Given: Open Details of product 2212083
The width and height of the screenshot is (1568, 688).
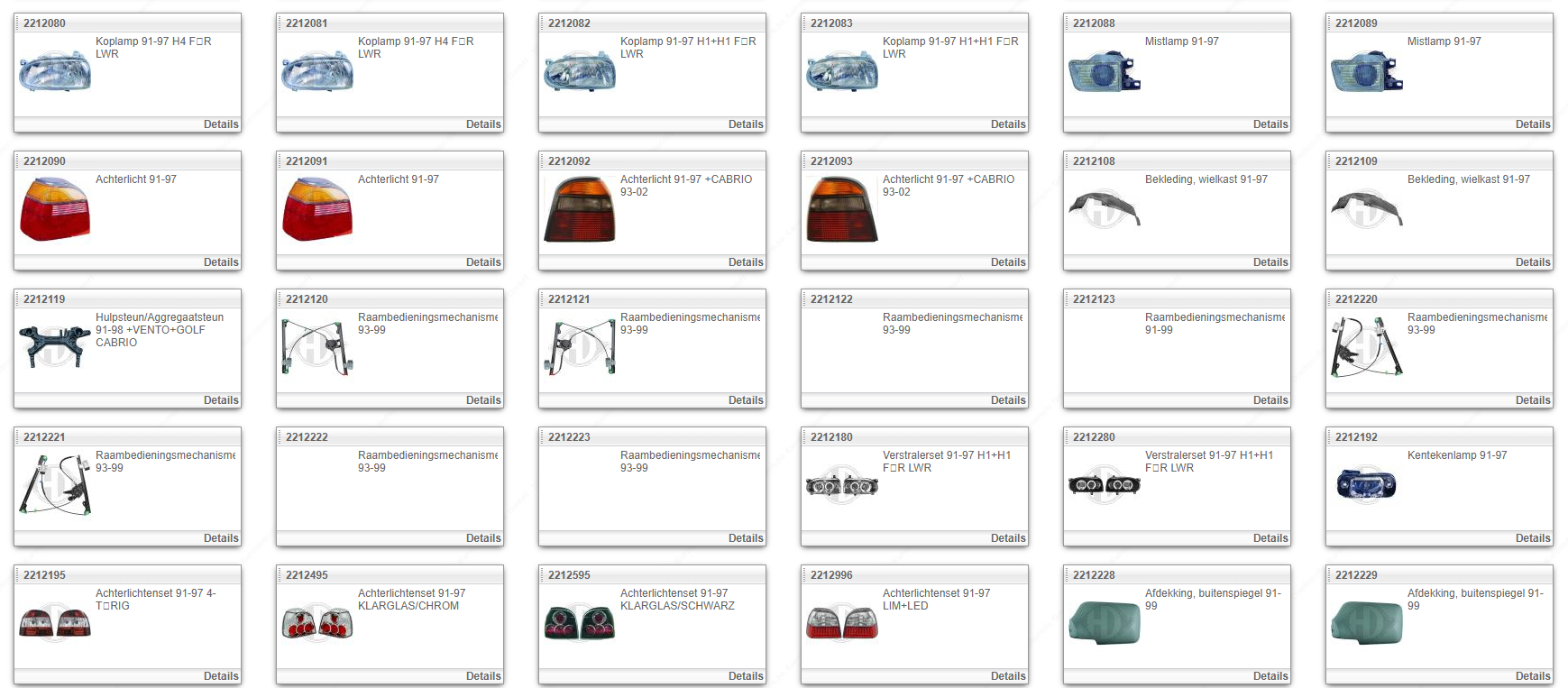Looking at the screenshot, I should pos(1007,124).
